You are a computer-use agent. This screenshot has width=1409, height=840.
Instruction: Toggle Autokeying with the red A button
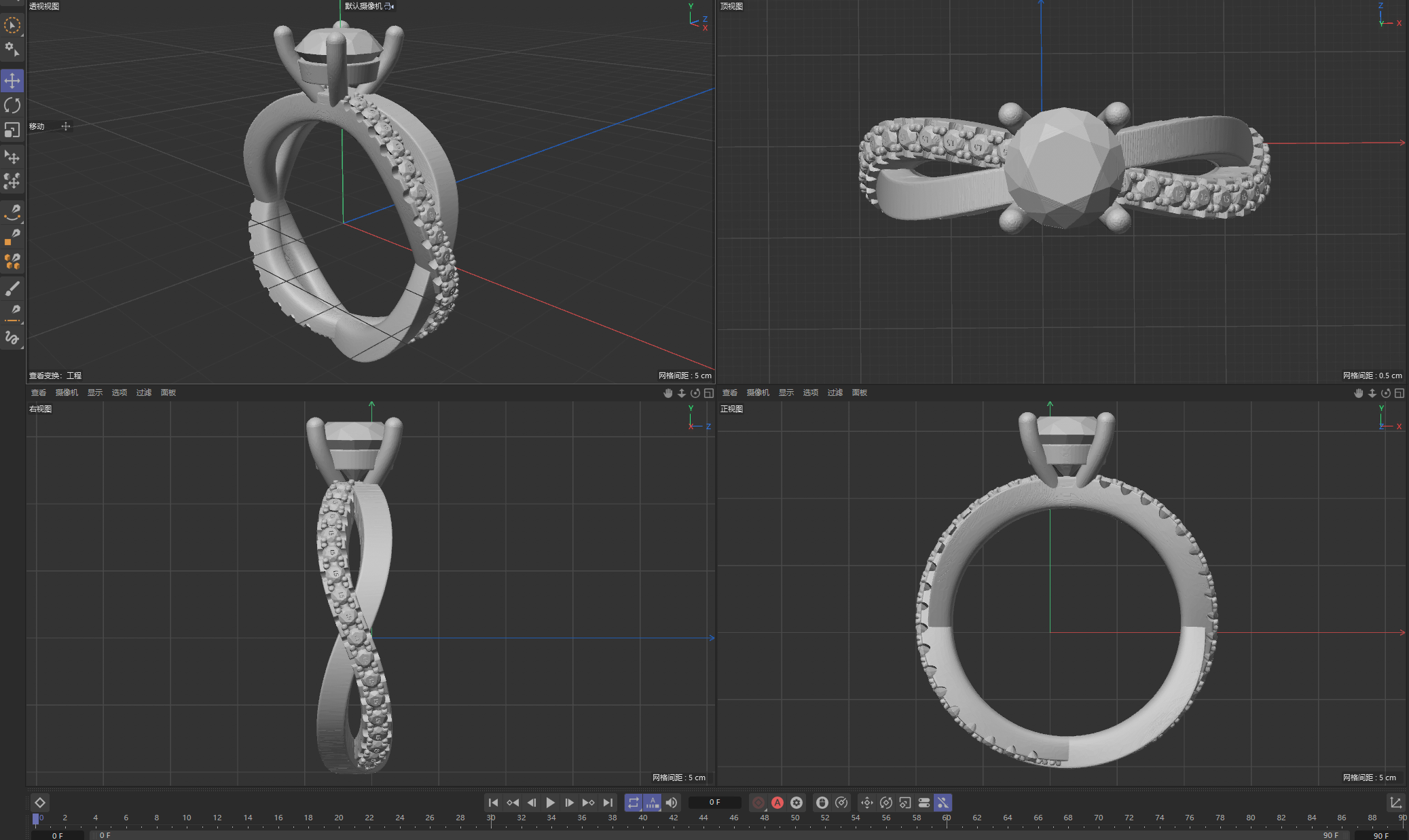pyautogui.click(x=777, y=802)
